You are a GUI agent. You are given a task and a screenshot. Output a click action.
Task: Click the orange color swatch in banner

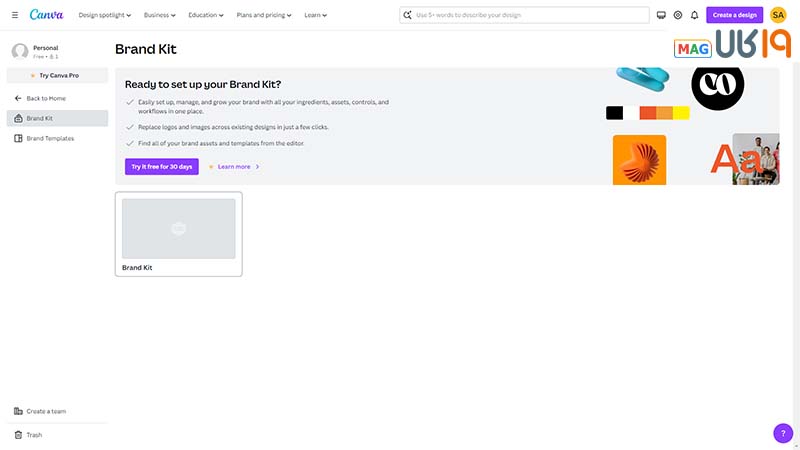665,113
